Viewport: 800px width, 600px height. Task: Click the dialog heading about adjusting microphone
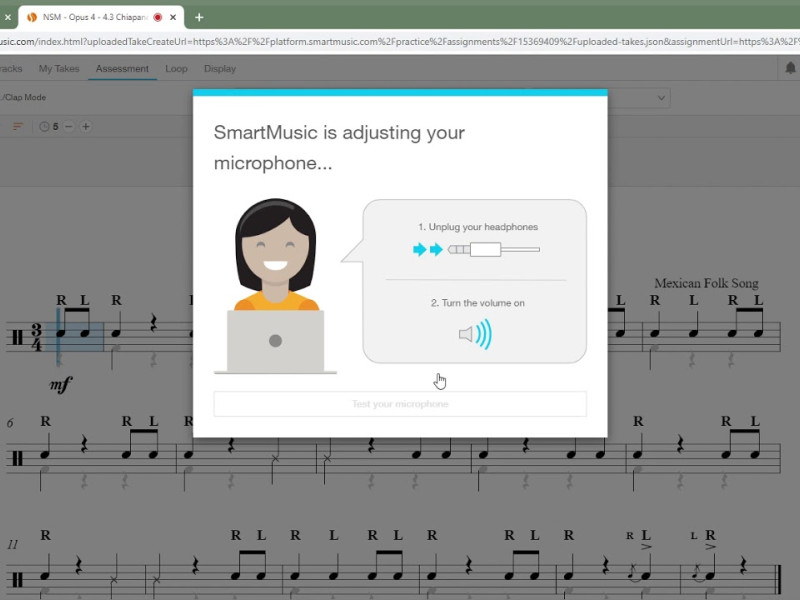pyautogui.click(x=339, y=147)
